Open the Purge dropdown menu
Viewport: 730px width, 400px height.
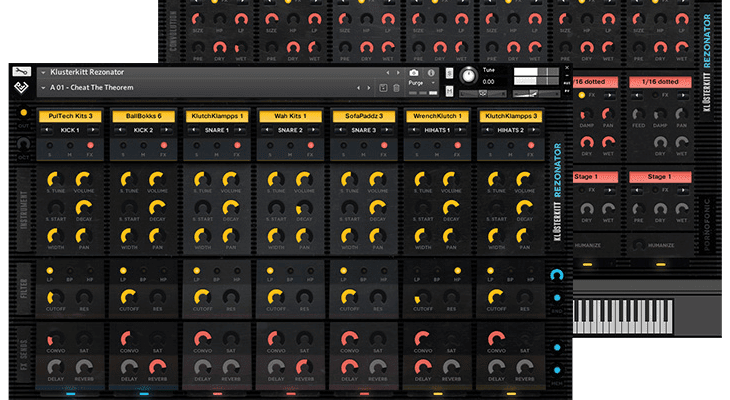tap(422, 87)
